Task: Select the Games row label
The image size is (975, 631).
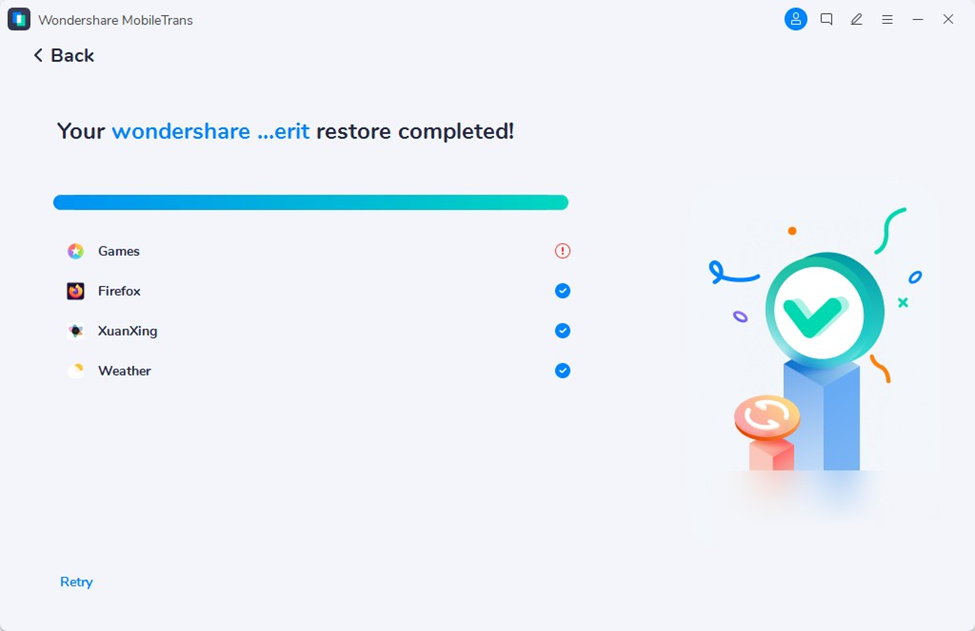Action: click(119, 251)
